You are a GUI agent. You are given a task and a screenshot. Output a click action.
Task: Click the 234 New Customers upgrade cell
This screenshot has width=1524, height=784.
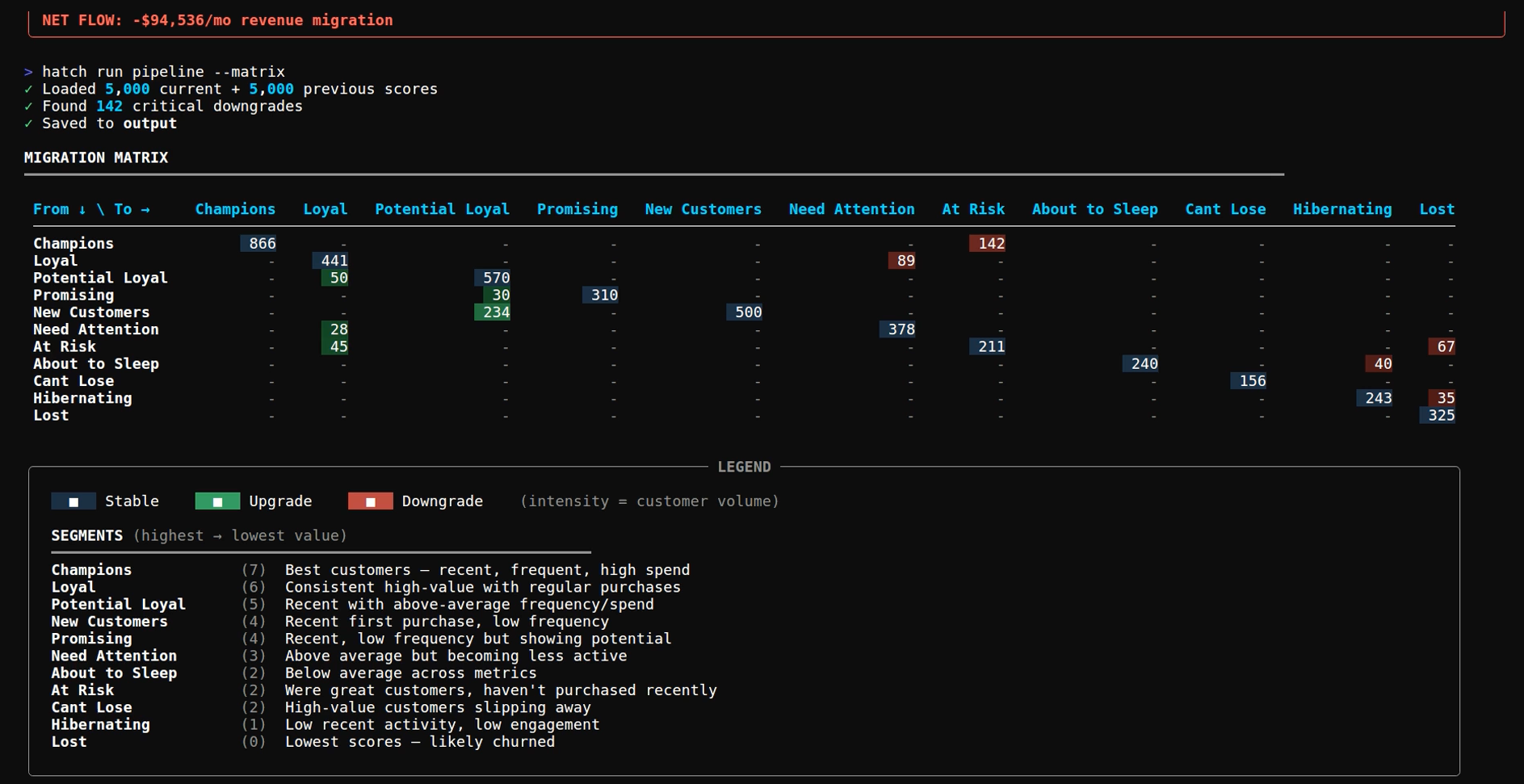click(493, 312)
